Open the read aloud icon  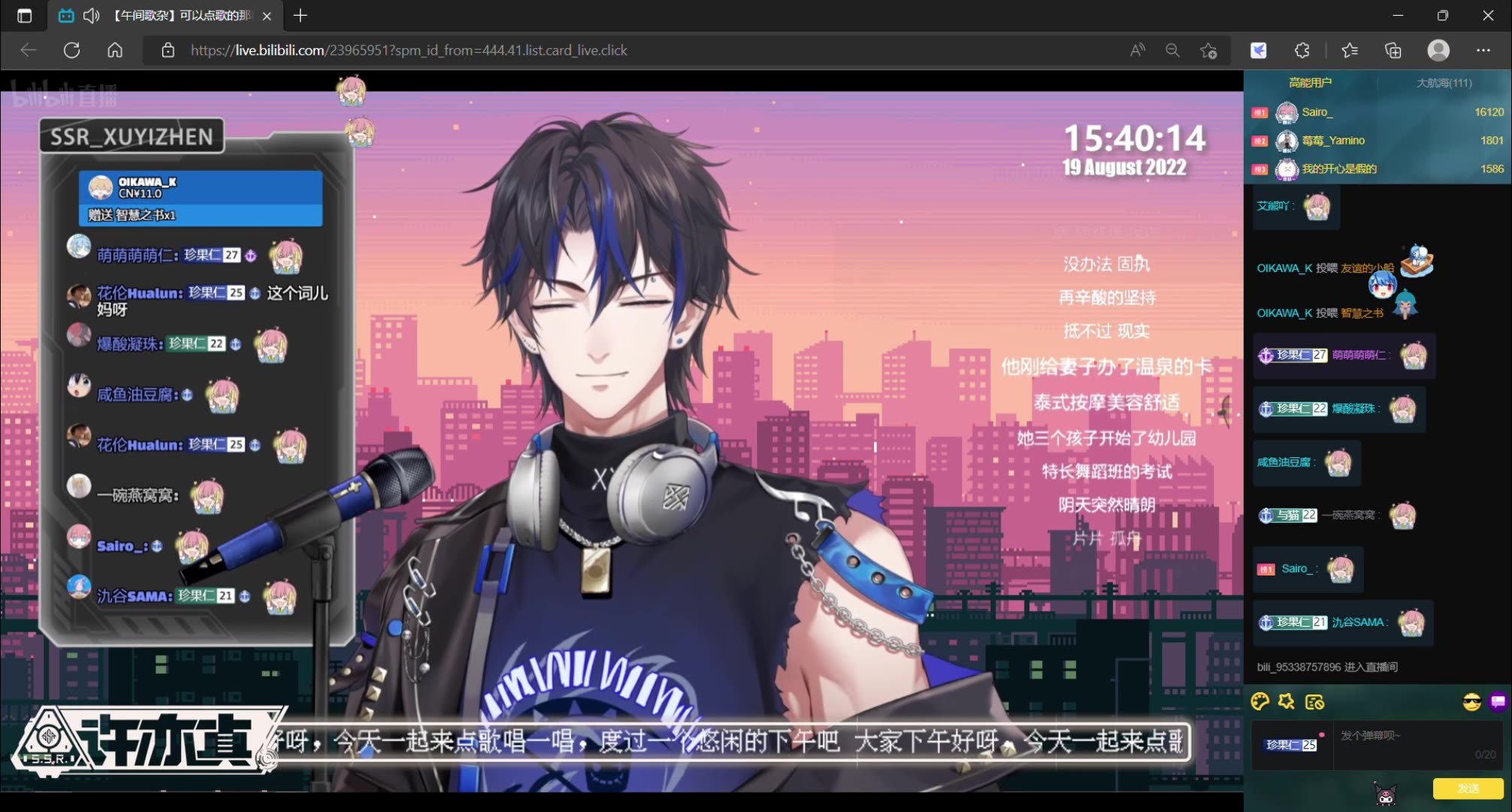[x=1138, y=50]
